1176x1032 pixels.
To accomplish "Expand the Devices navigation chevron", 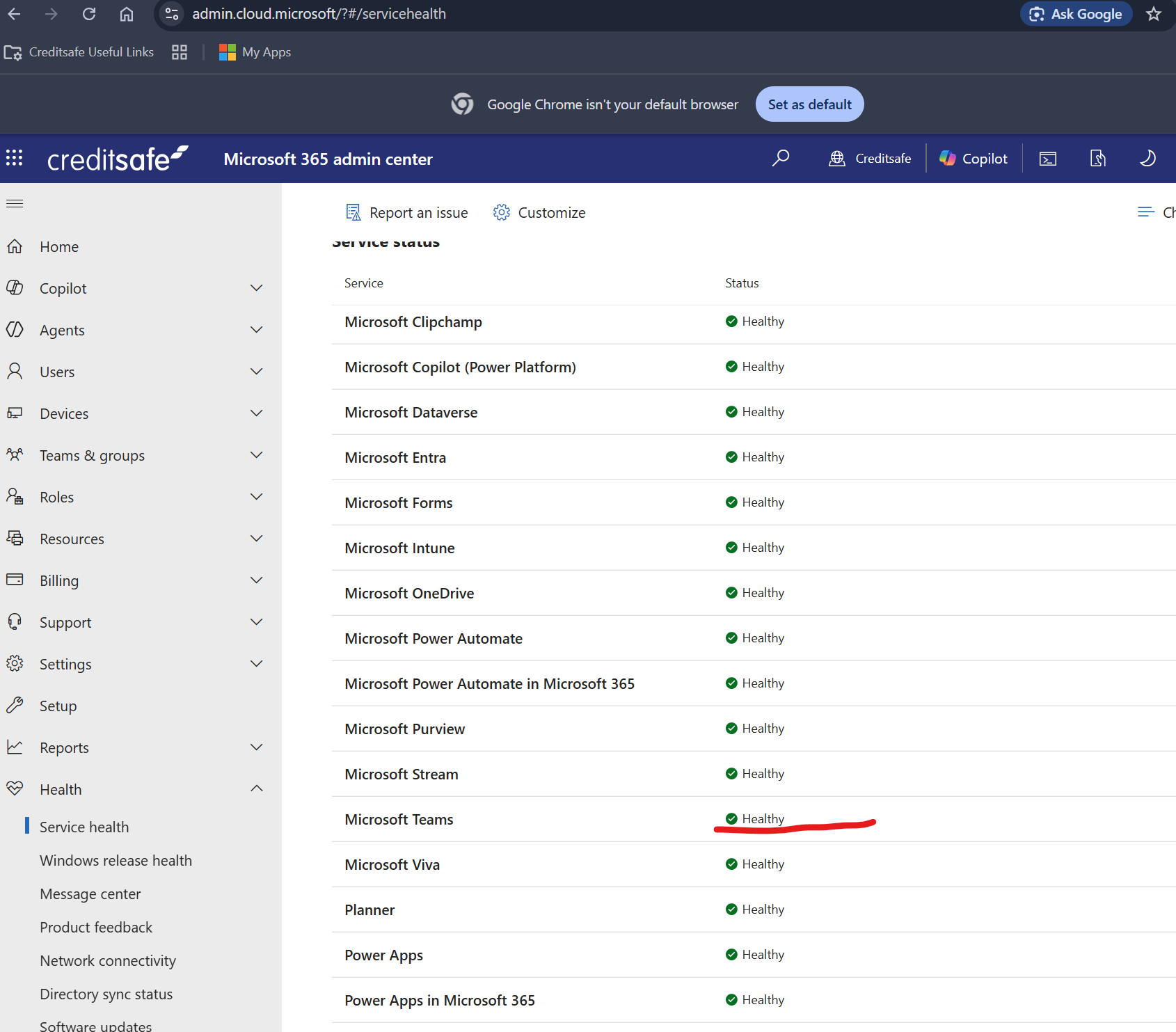I will pos(257,413).
